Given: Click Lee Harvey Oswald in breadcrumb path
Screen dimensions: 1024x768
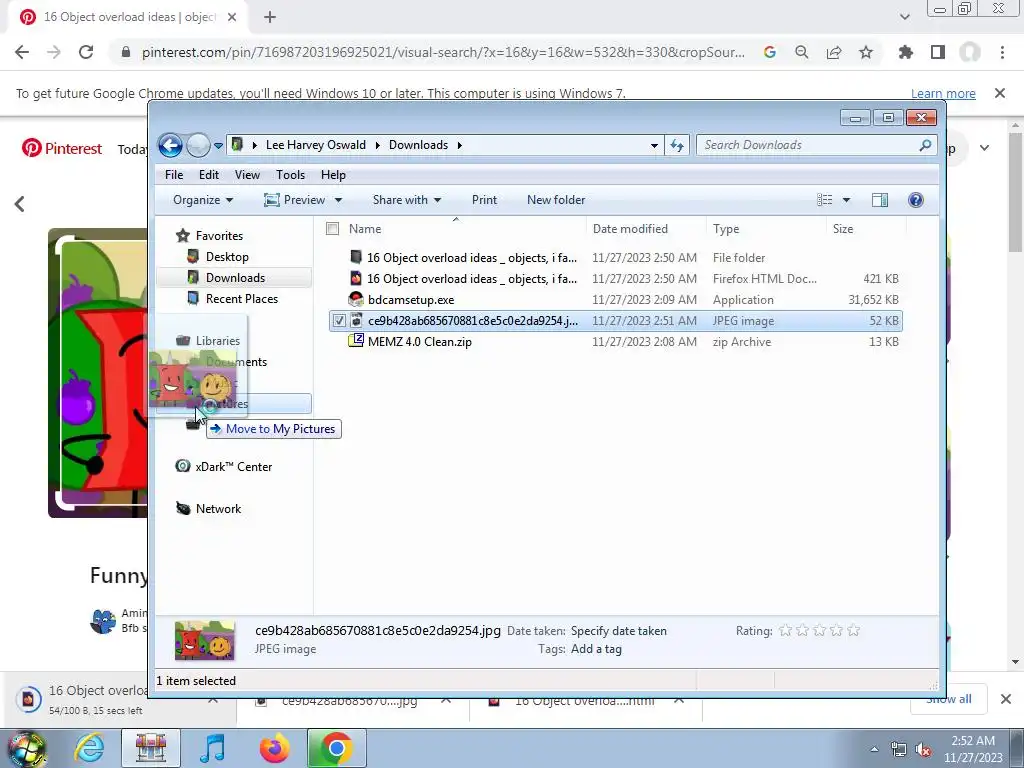Looking at the screenshot, I should (315, 145).
